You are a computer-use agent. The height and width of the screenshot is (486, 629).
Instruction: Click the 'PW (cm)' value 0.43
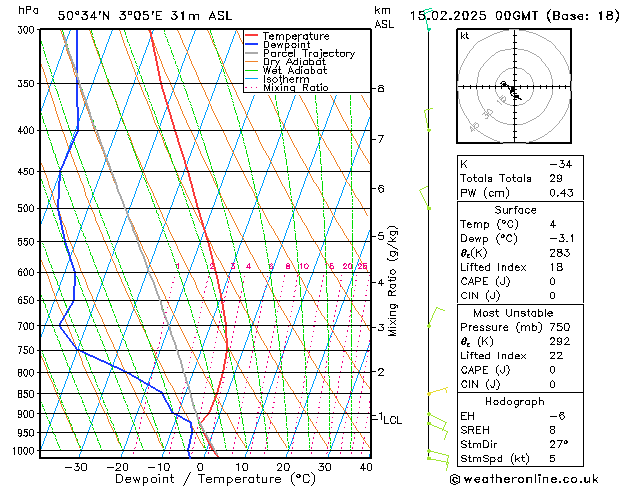(561, 193)
